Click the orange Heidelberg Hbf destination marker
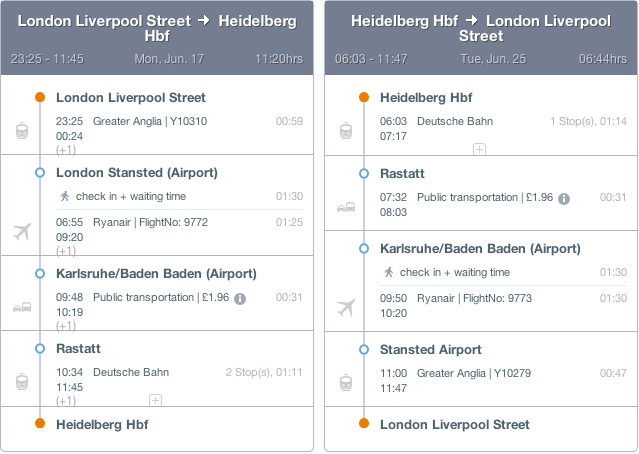The width and height of the screenshot is (639, 454). 40,423
